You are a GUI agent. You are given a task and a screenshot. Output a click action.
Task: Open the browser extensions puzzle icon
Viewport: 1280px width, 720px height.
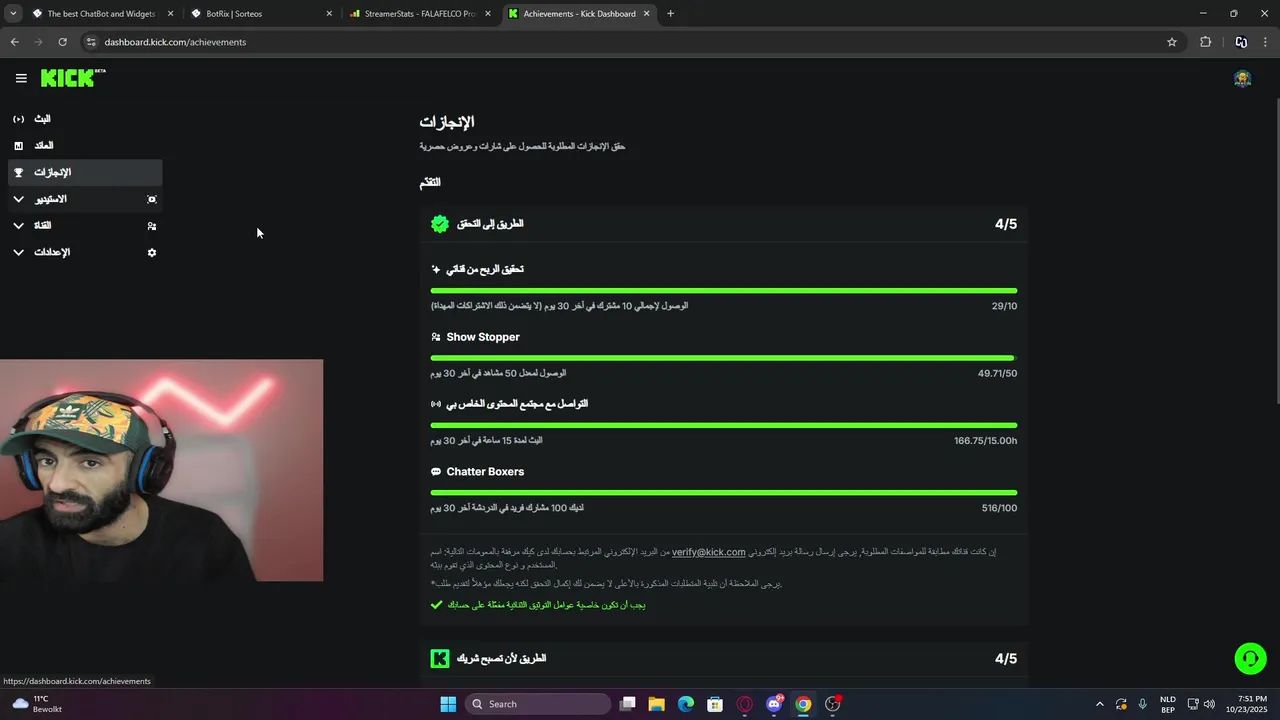(x=1205, y=42)
